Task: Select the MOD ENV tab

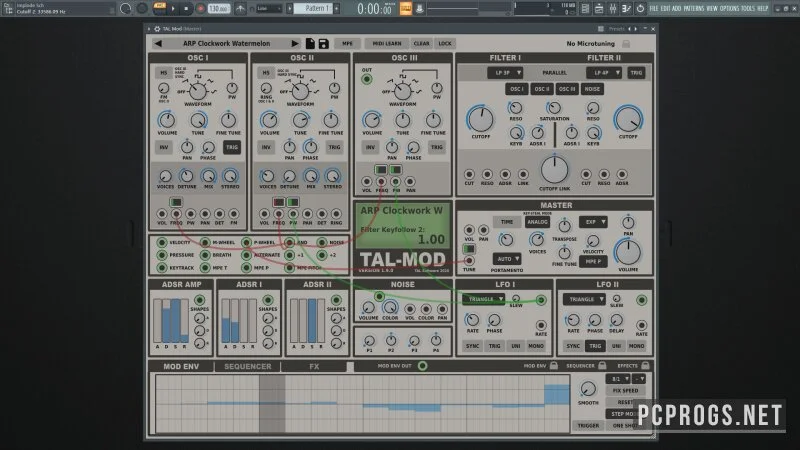Action: coord(181,366)
